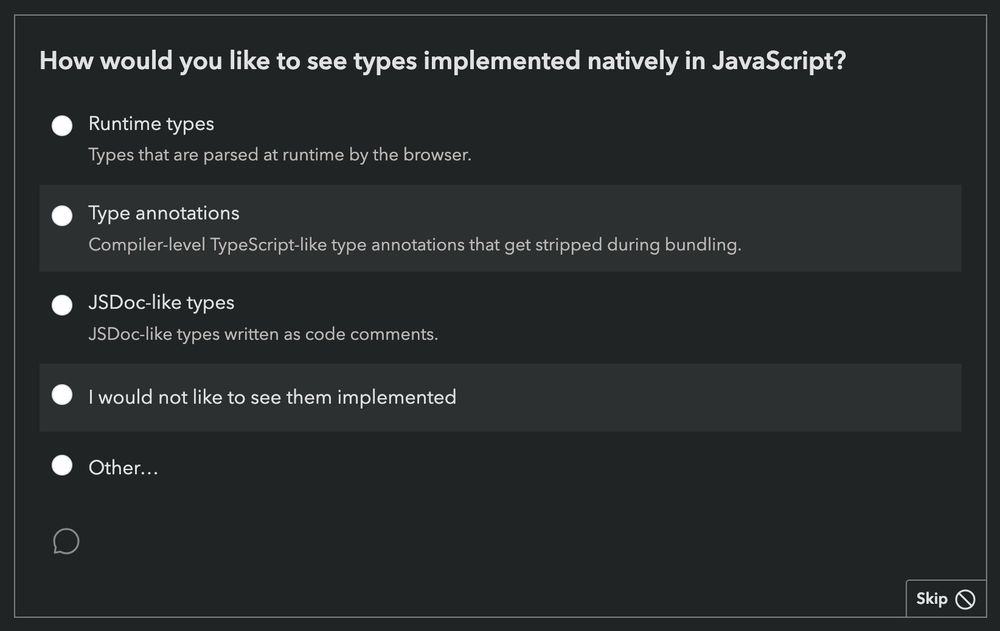The height and width of the screenshot is (631, 1000).
Task: Click the 'Runtime types' label text
Action: 151,124
